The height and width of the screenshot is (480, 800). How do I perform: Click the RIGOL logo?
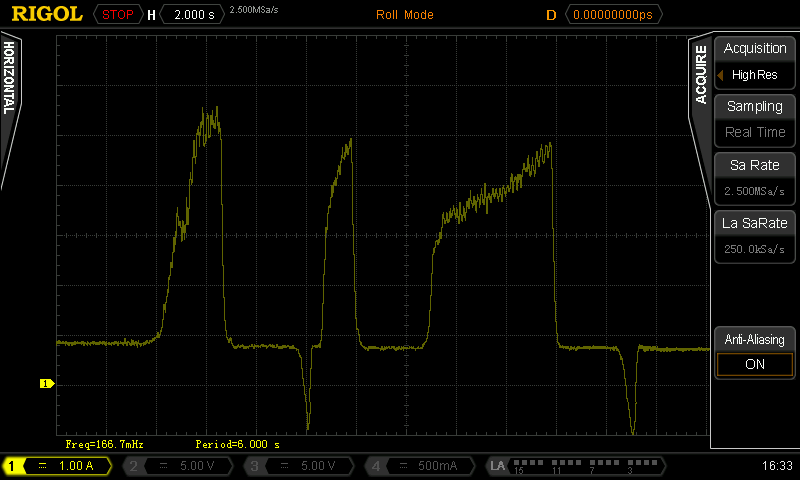[x=46, y=14]
